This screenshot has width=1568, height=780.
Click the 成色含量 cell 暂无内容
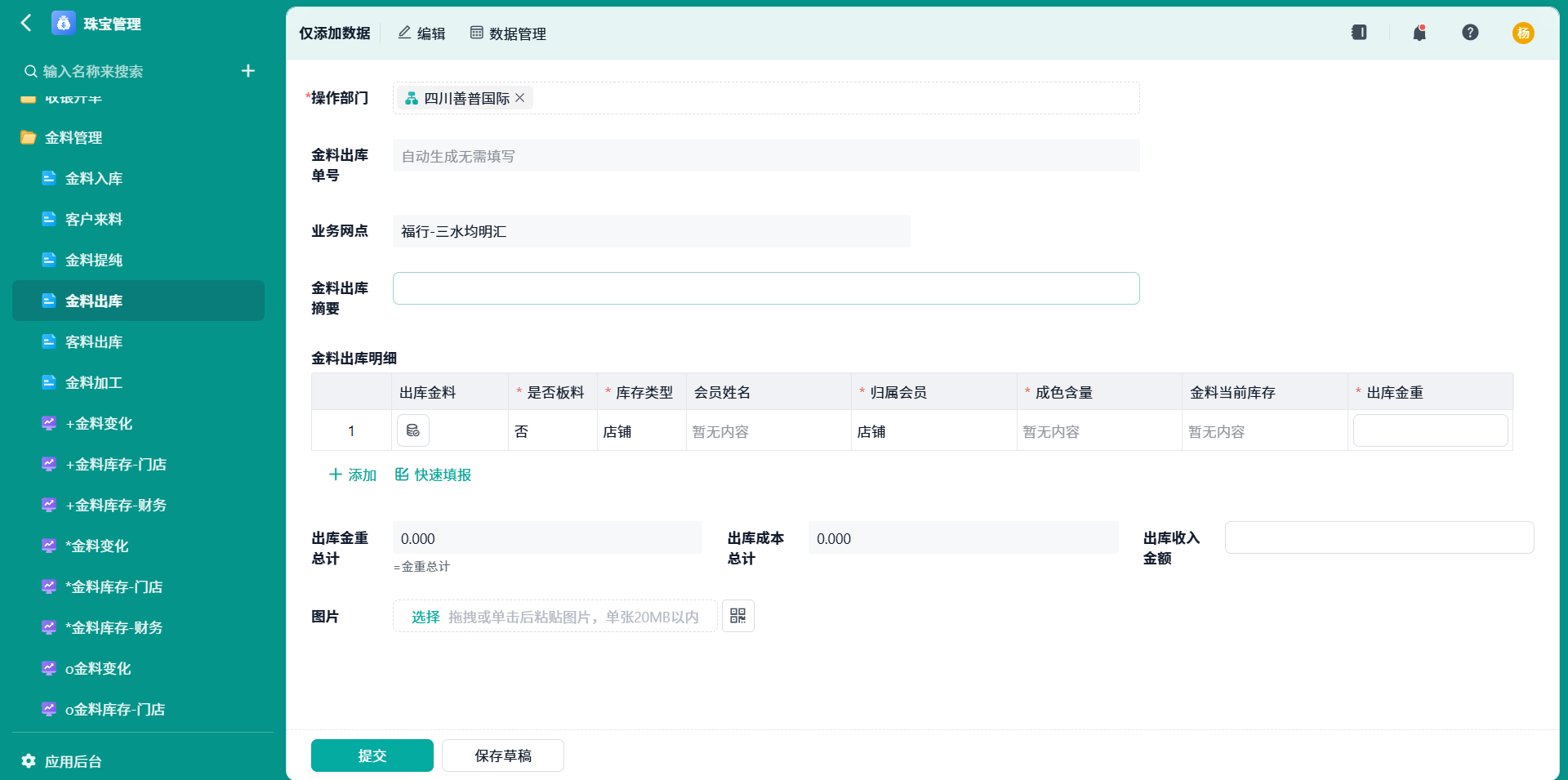(1100, 430)
